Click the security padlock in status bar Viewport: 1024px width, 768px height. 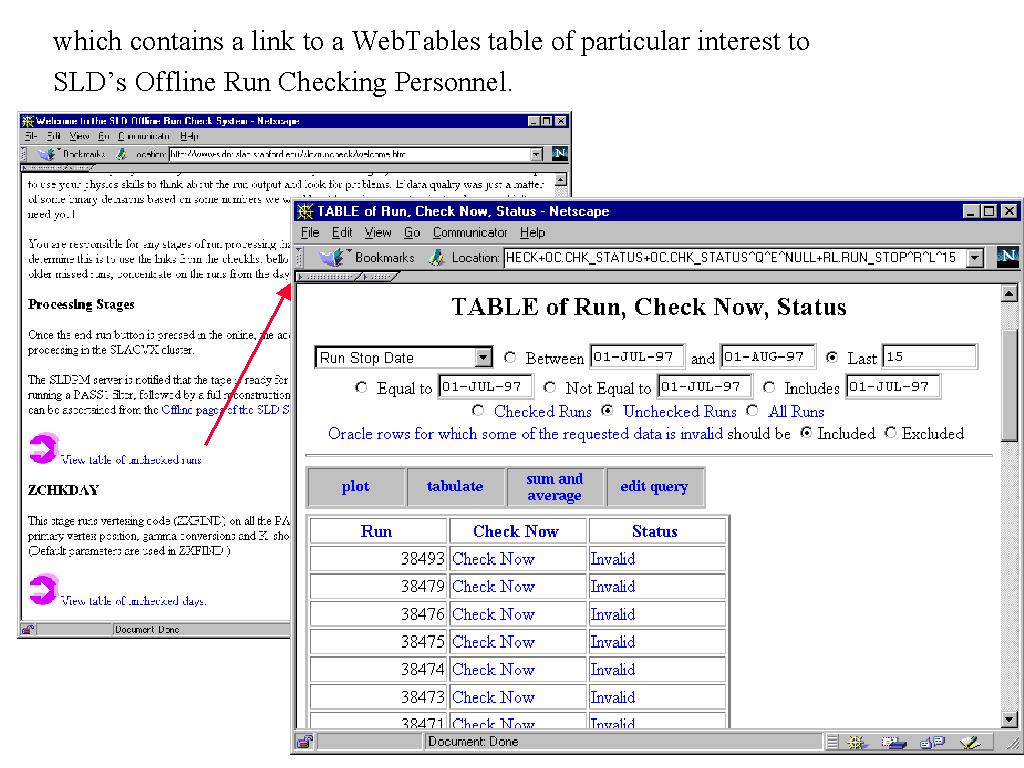point(304,742)
